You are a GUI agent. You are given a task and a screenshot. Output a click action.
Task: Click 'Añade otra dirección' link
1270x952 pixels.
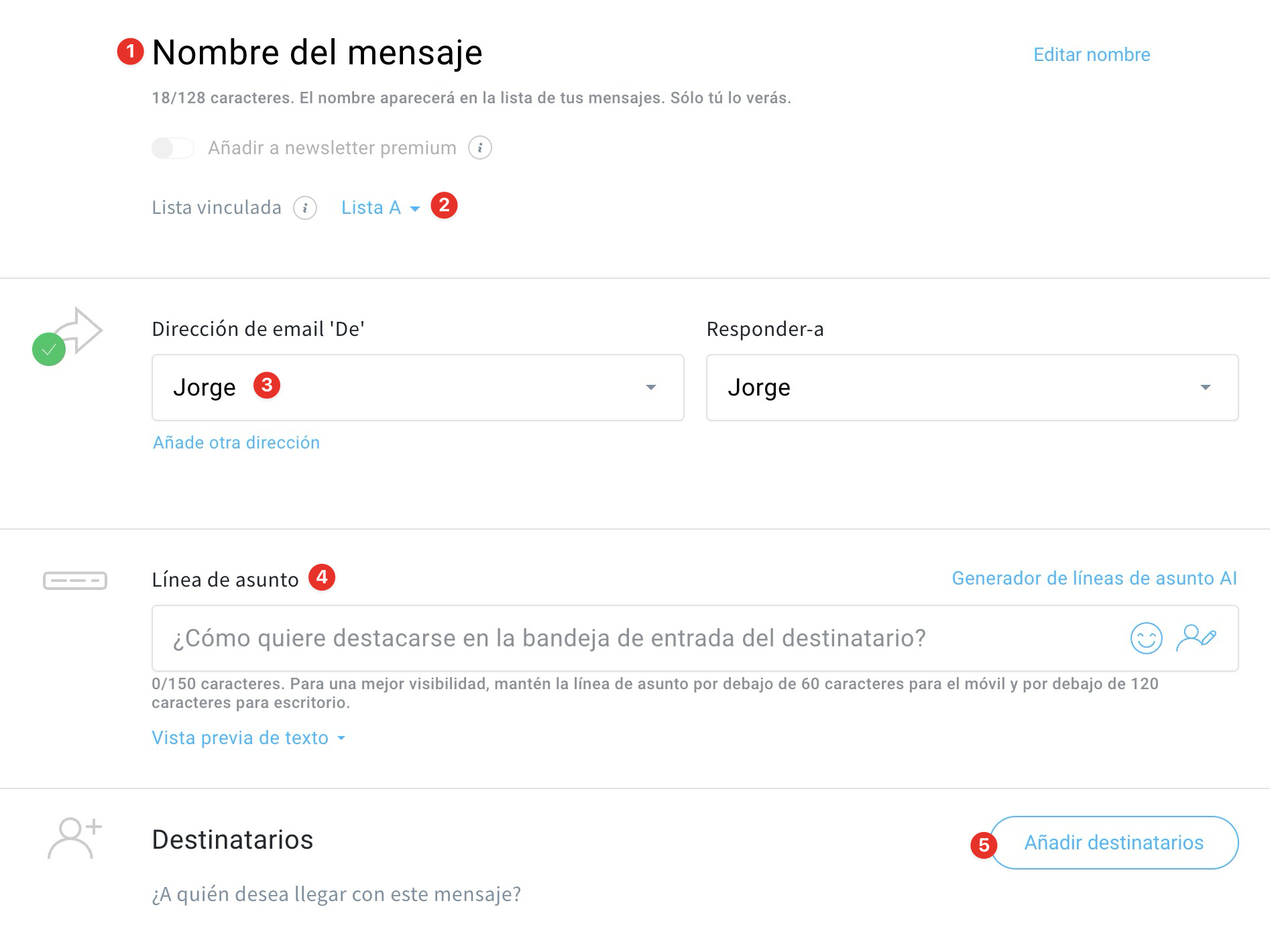236,442
